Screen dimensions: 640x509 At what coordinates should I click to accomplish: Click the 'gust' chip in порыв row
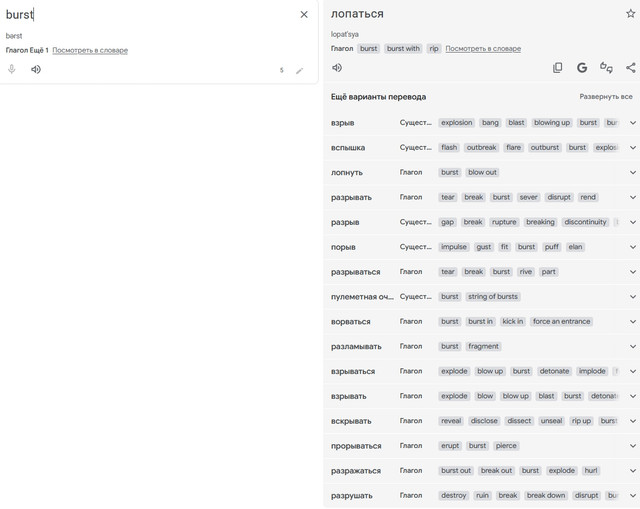[484, 247]
